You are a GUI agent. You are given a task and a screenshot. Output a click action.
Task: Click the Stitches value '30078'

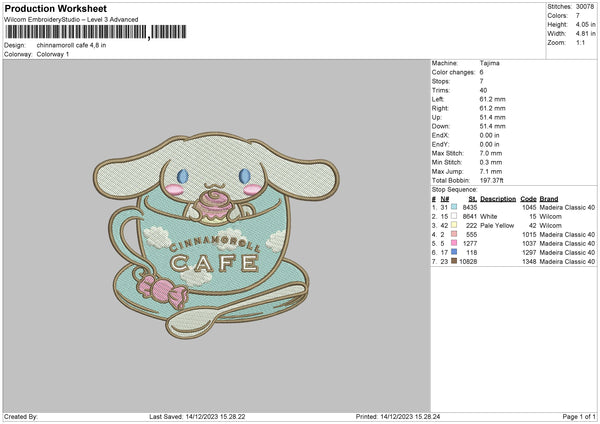click(585, 7)
